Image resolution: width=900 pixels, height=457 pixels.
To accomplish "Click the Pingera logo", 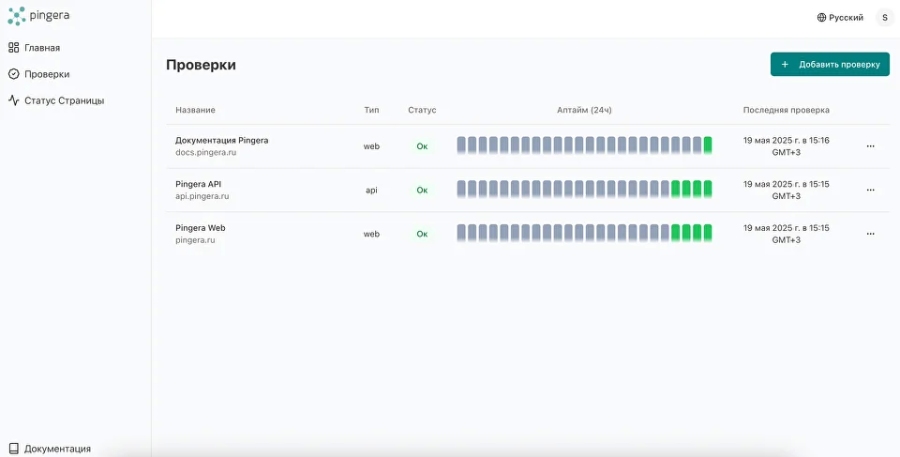I will tap(38, 16).
